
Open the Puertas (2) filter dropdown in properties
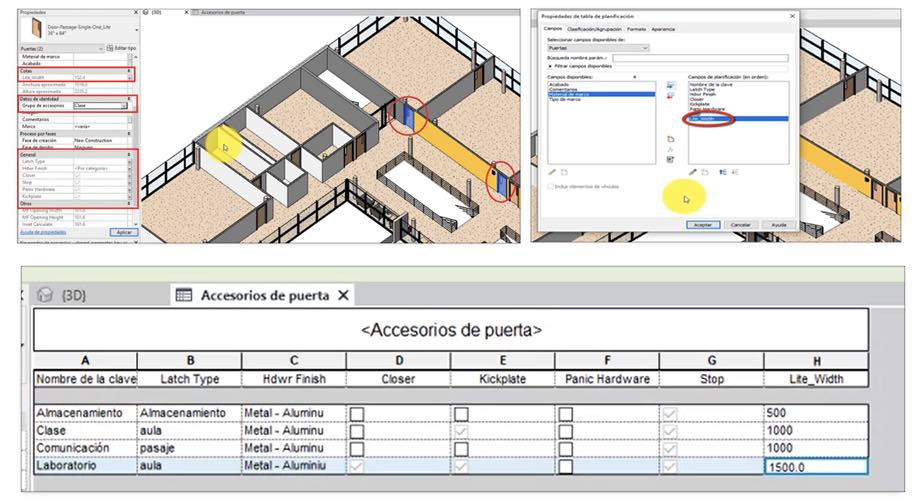(x=62, y=49)
